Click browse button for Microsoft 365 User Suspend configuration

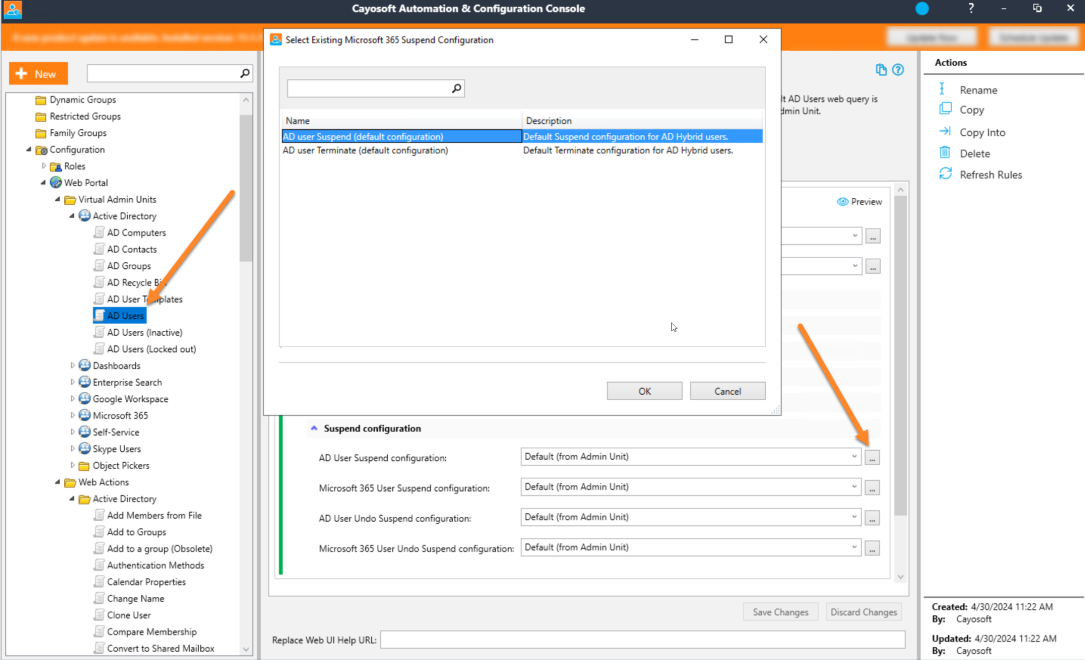(x=872, y=488)
